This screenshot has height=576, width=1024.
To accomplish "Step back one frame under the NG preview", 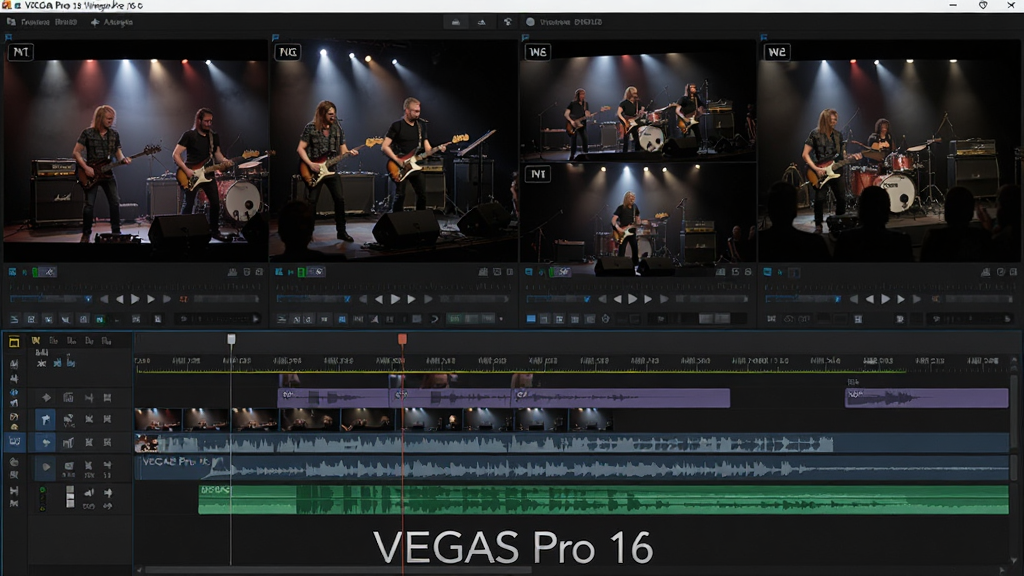I will [x=379, y=299].
